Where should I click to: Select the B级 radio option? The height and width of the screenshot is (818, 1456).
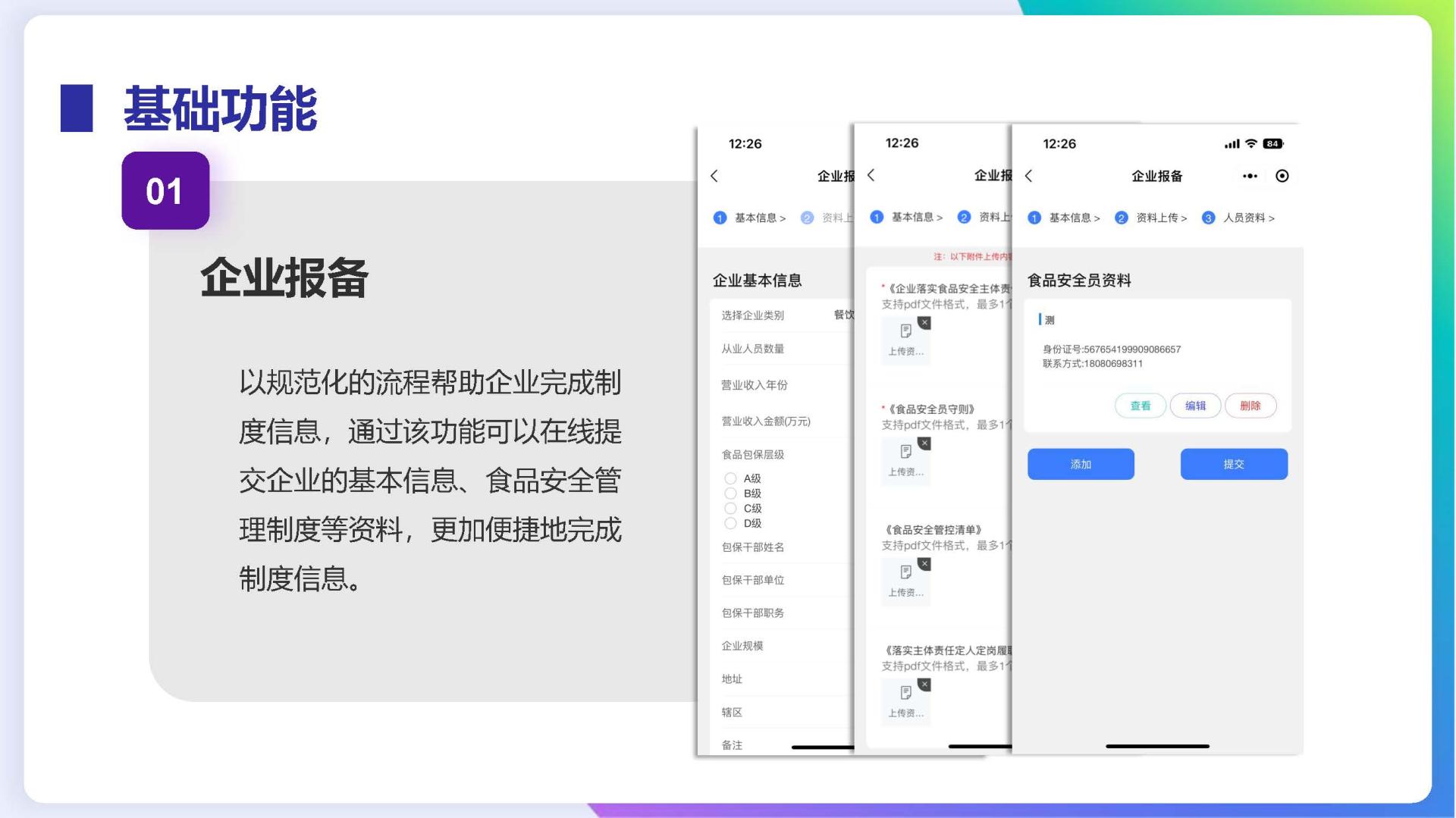click(730, 494)
